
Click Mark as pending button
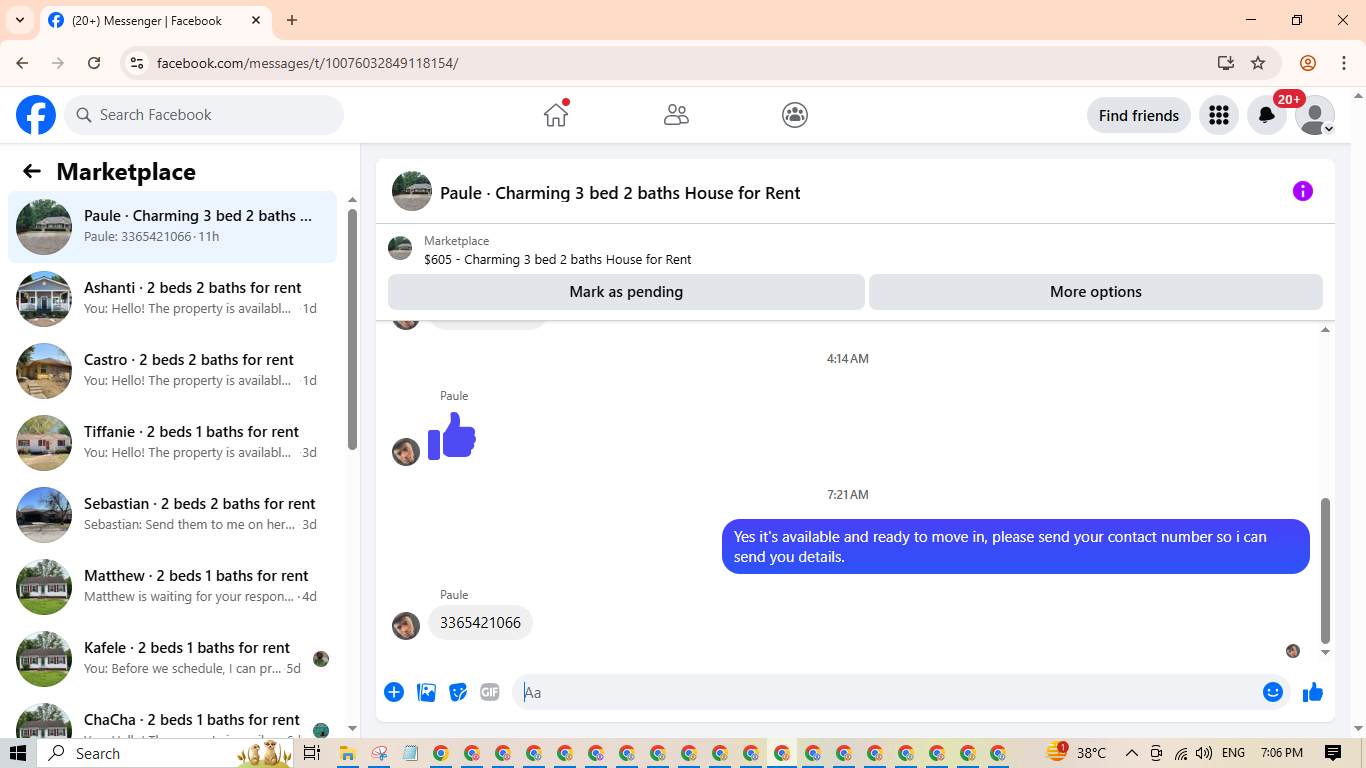point(626,292)
